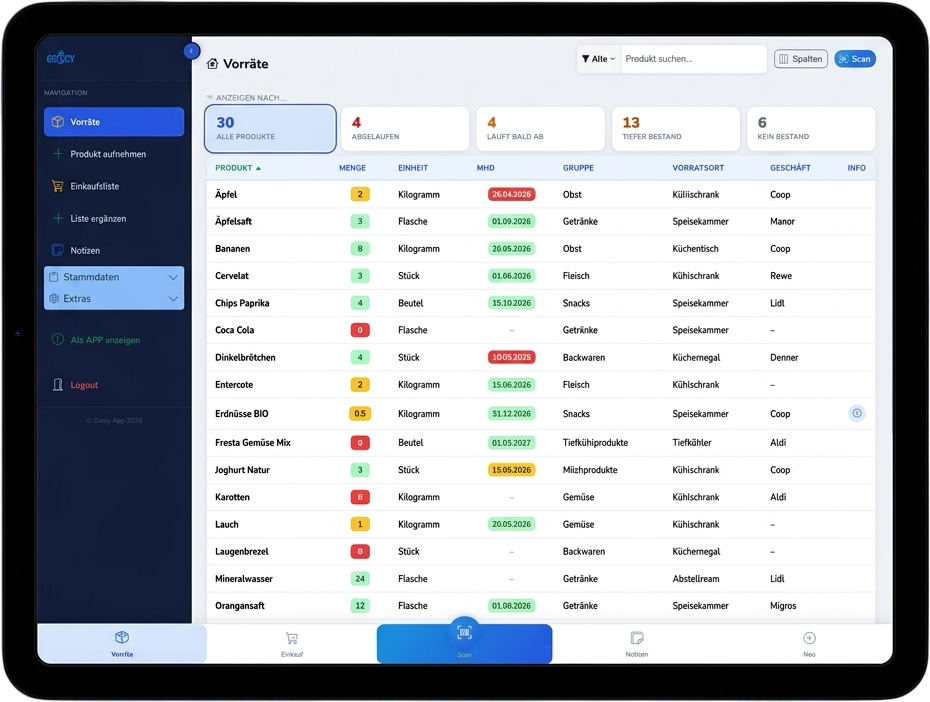The width and height of the screenshot is (930, 702).
Task: Open Produkt aufnehmen in the sidebar
Action: 114,154
